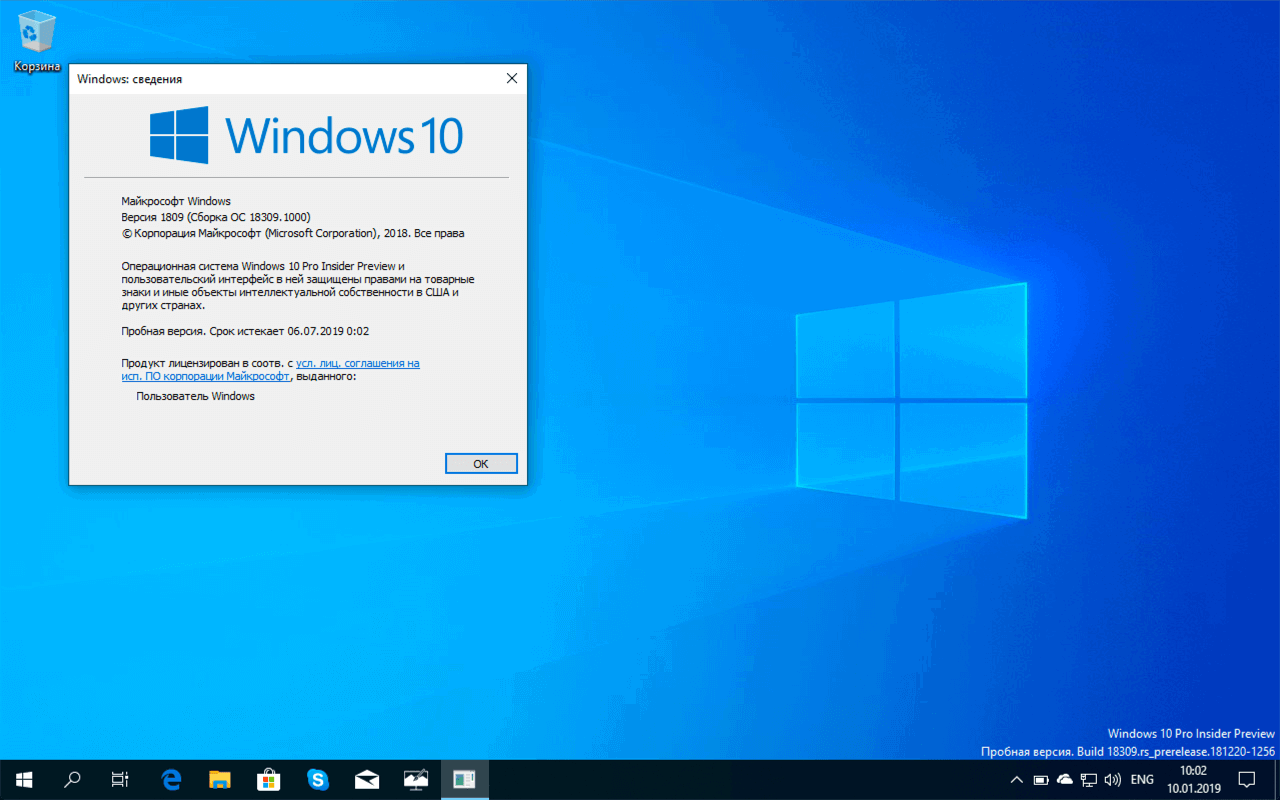This screenshot has width=1280, height=800.
Task: Open Microsoft Edge from the taskbar
Action: [170, 779]
